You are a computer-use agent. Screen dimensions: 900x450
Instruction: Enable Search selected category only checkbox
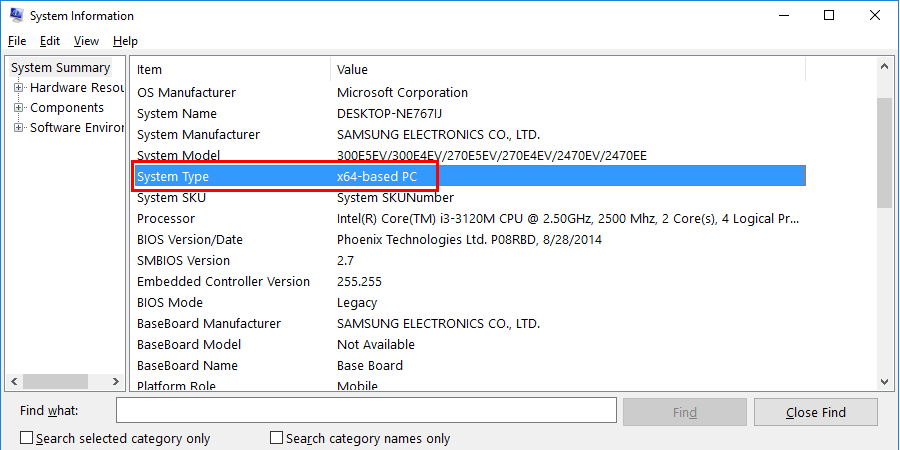coord(26,438)
